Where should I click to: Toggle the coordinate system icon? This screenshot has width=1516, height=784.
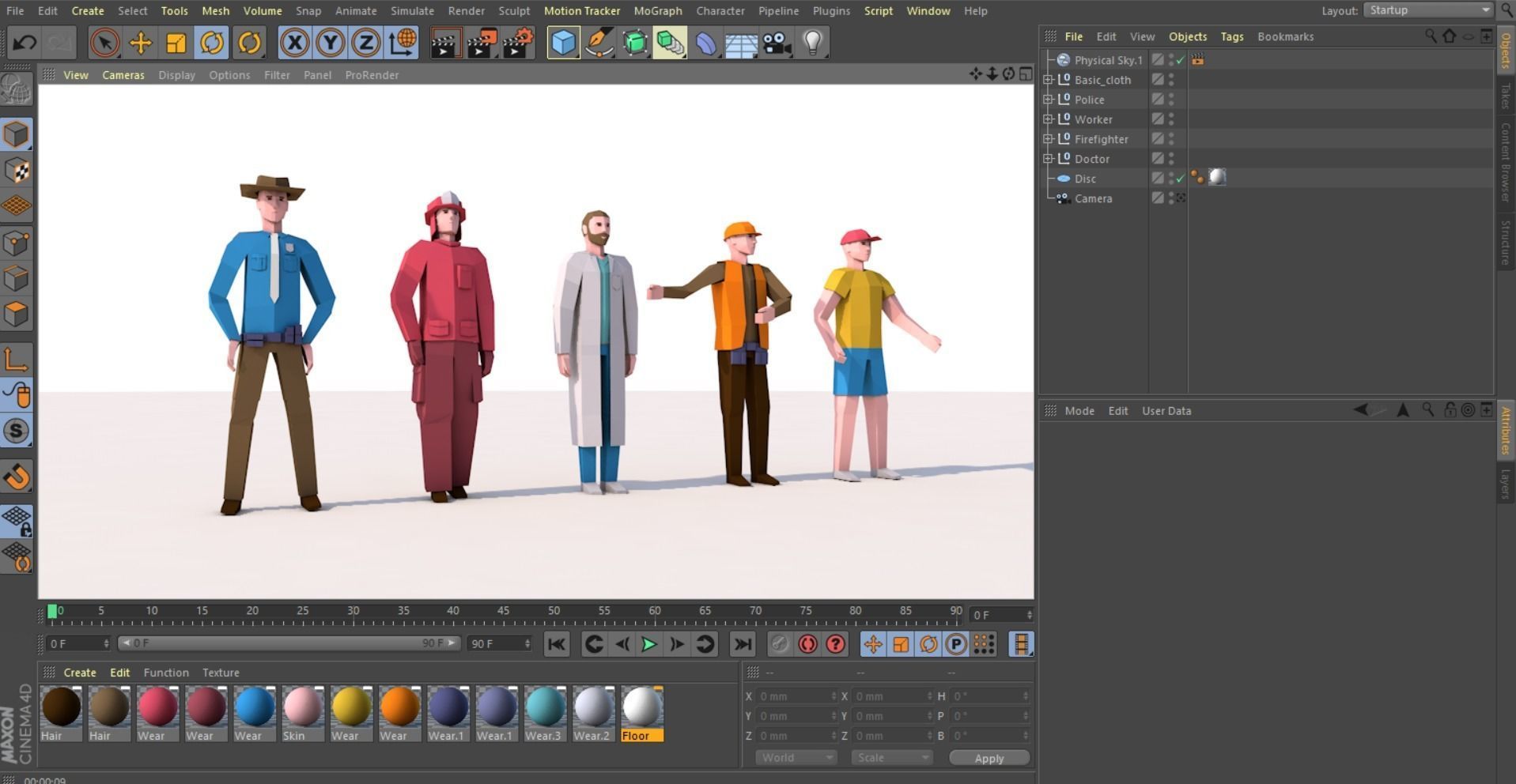[x=402, y=43]
